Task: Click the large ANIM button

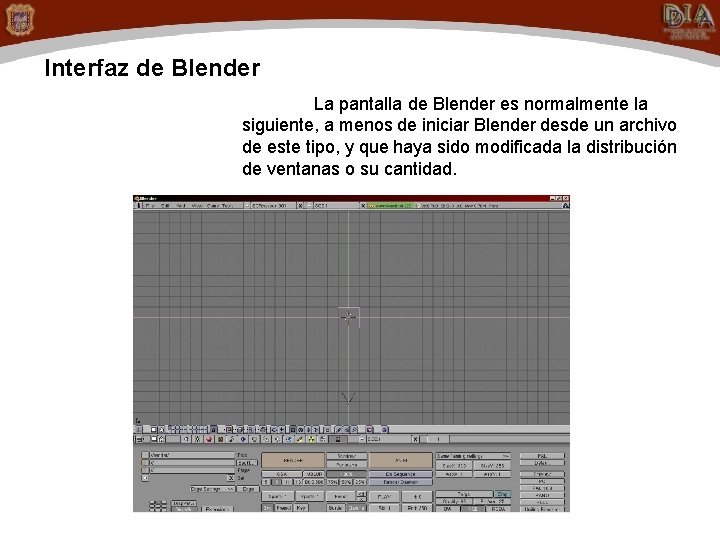Action: coord(400,460)
